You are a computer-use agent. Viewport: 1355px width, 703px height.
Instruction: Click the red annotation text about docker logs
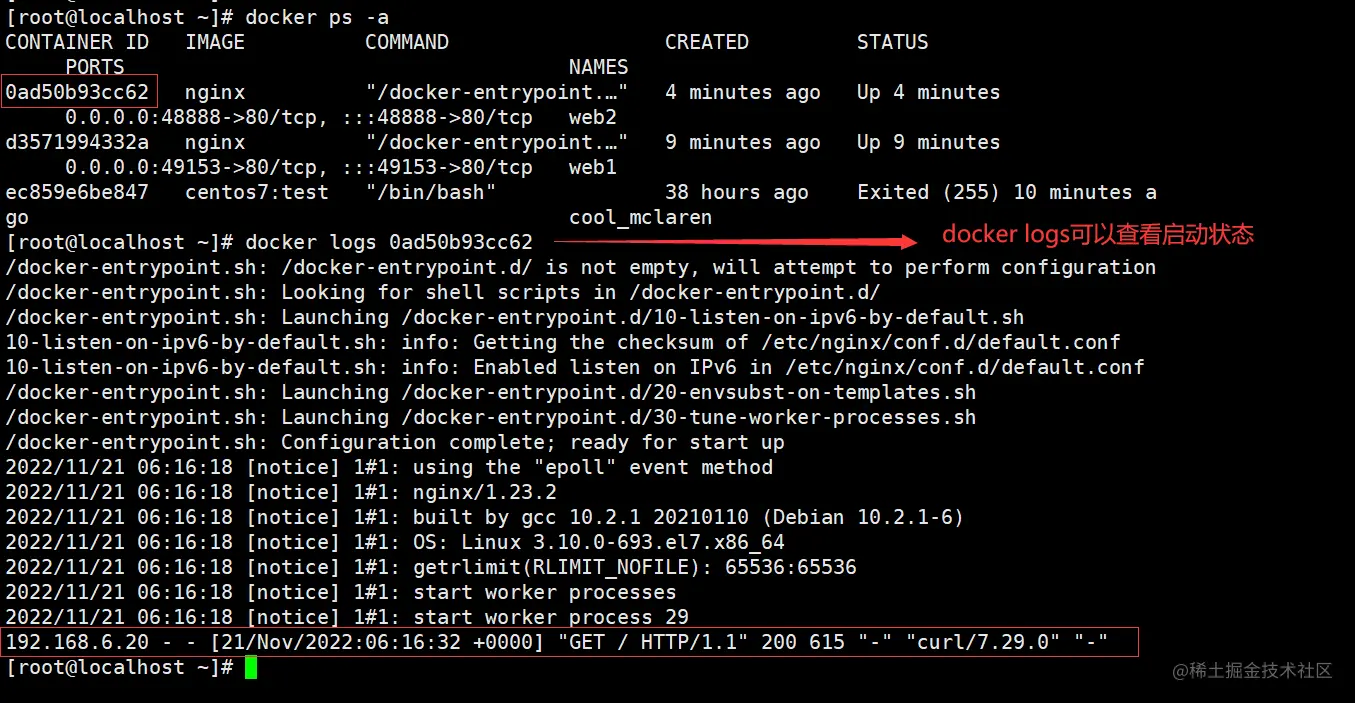point(1097,235)
